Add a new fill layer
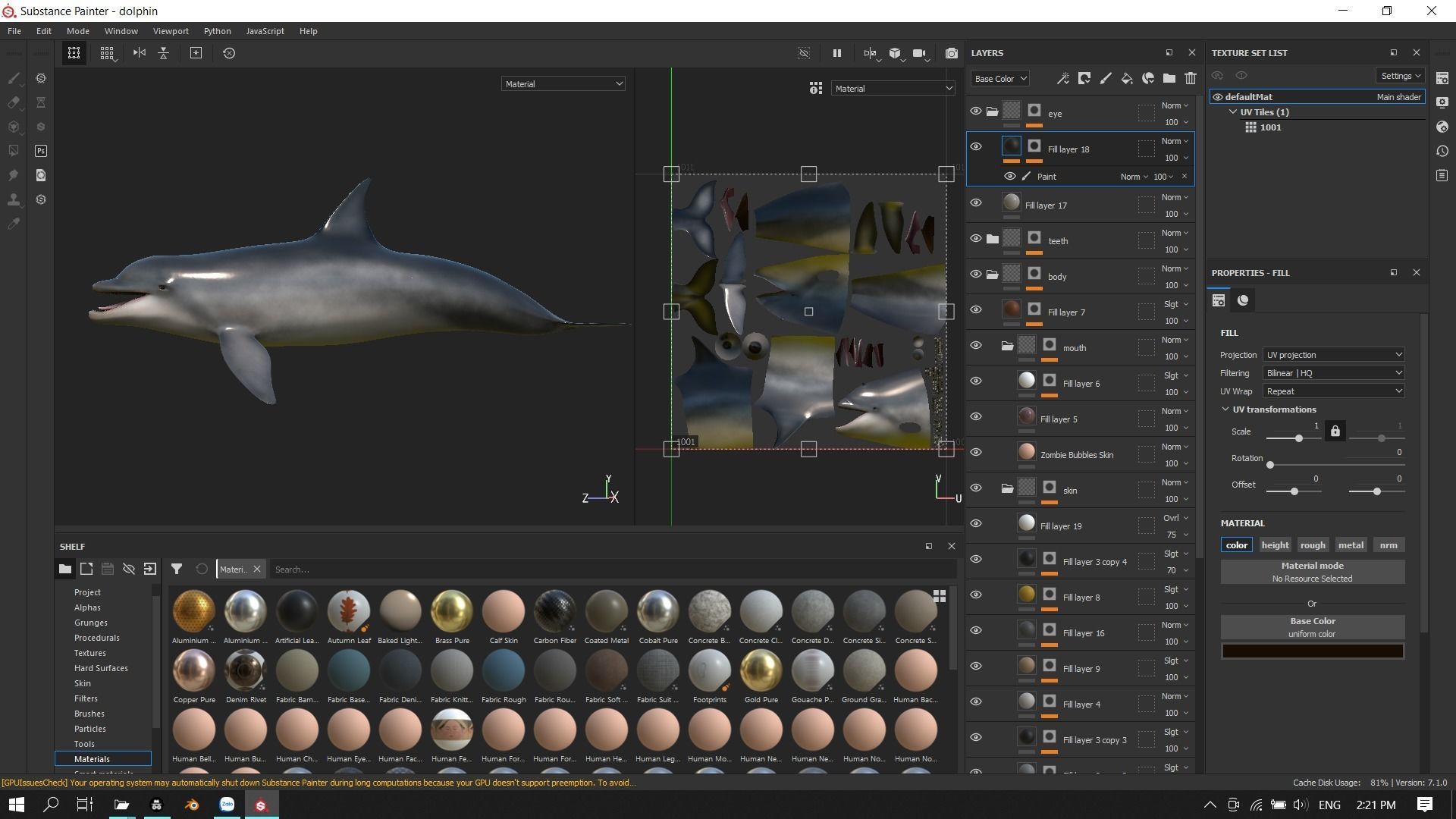This screenshot has width=1456, height=819. [1127, 78]
